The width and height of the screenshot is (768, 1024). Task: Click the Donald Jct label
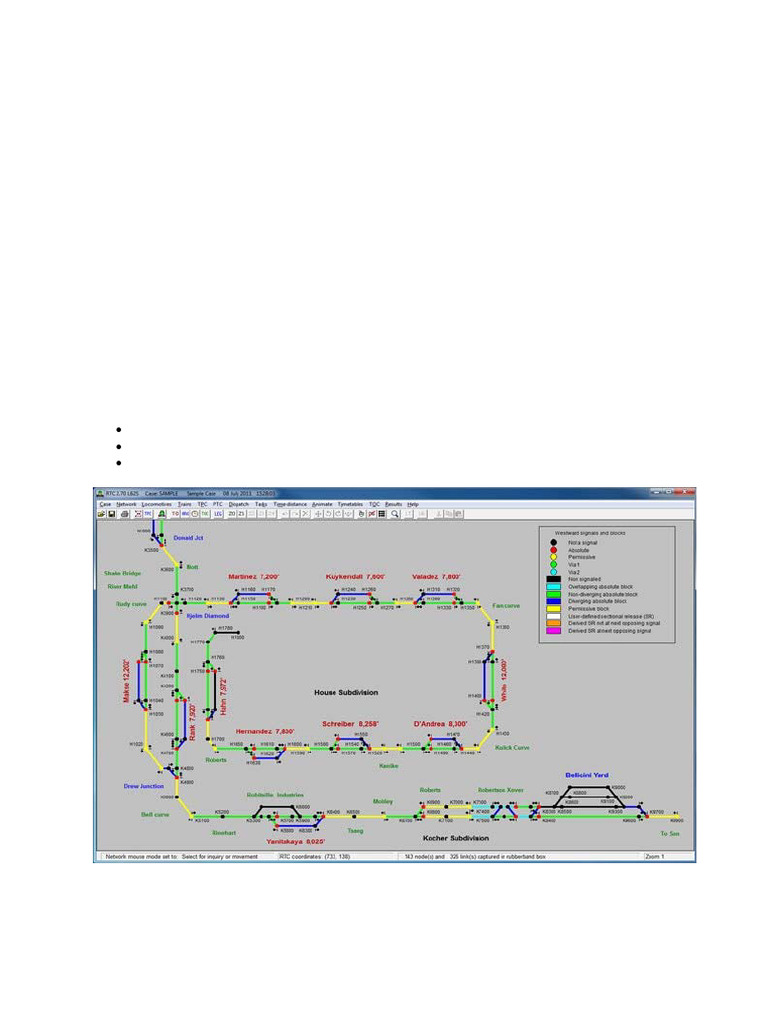[188, 537]
